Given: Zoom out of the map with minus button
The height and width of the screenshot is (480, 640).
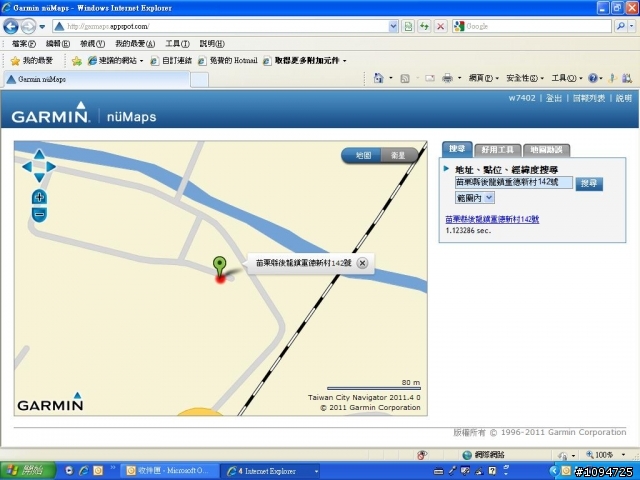Looking at the screenshot, I should [x=39, y=214].
